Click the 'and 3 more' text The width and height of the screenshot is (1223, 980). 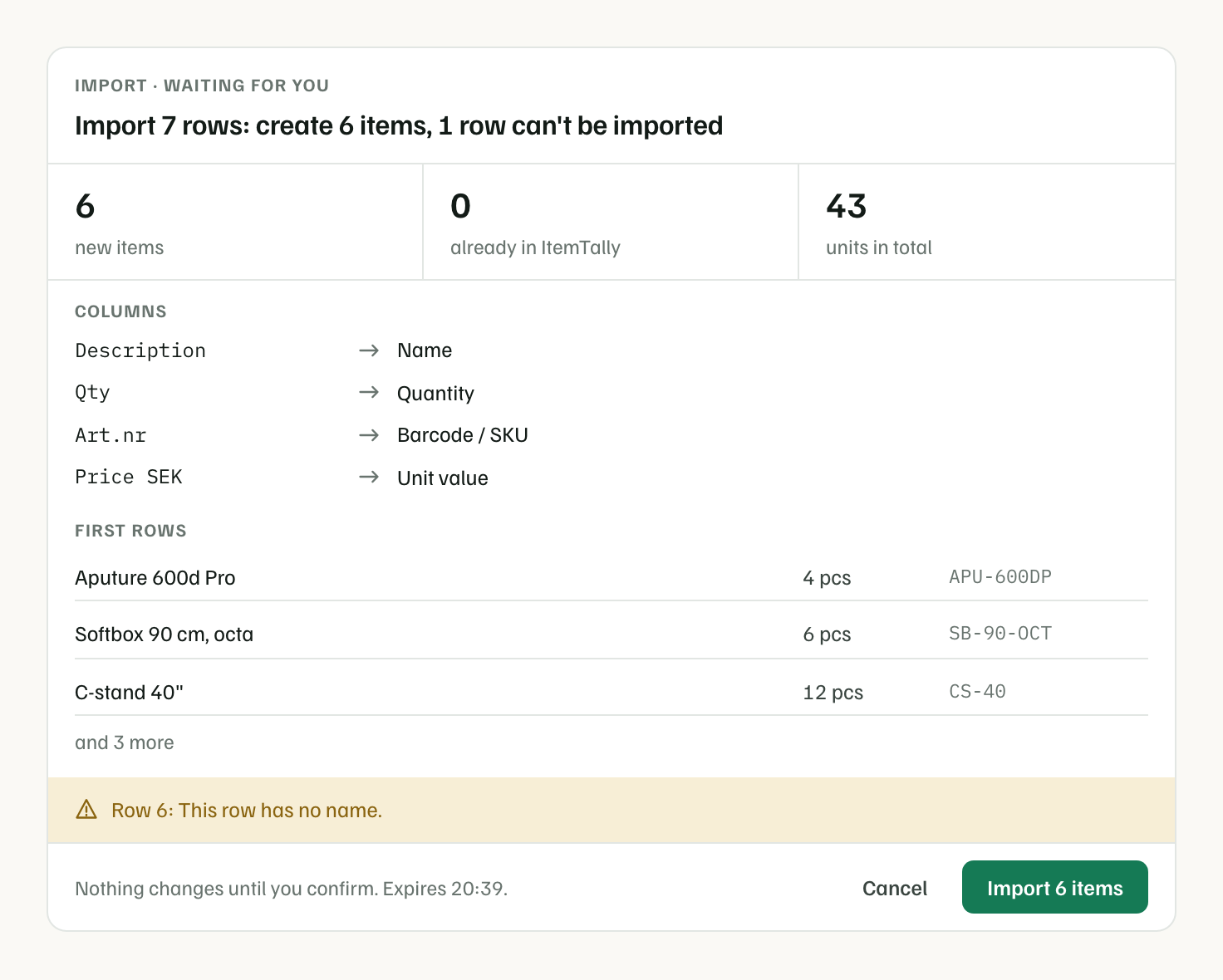[125, 742]
